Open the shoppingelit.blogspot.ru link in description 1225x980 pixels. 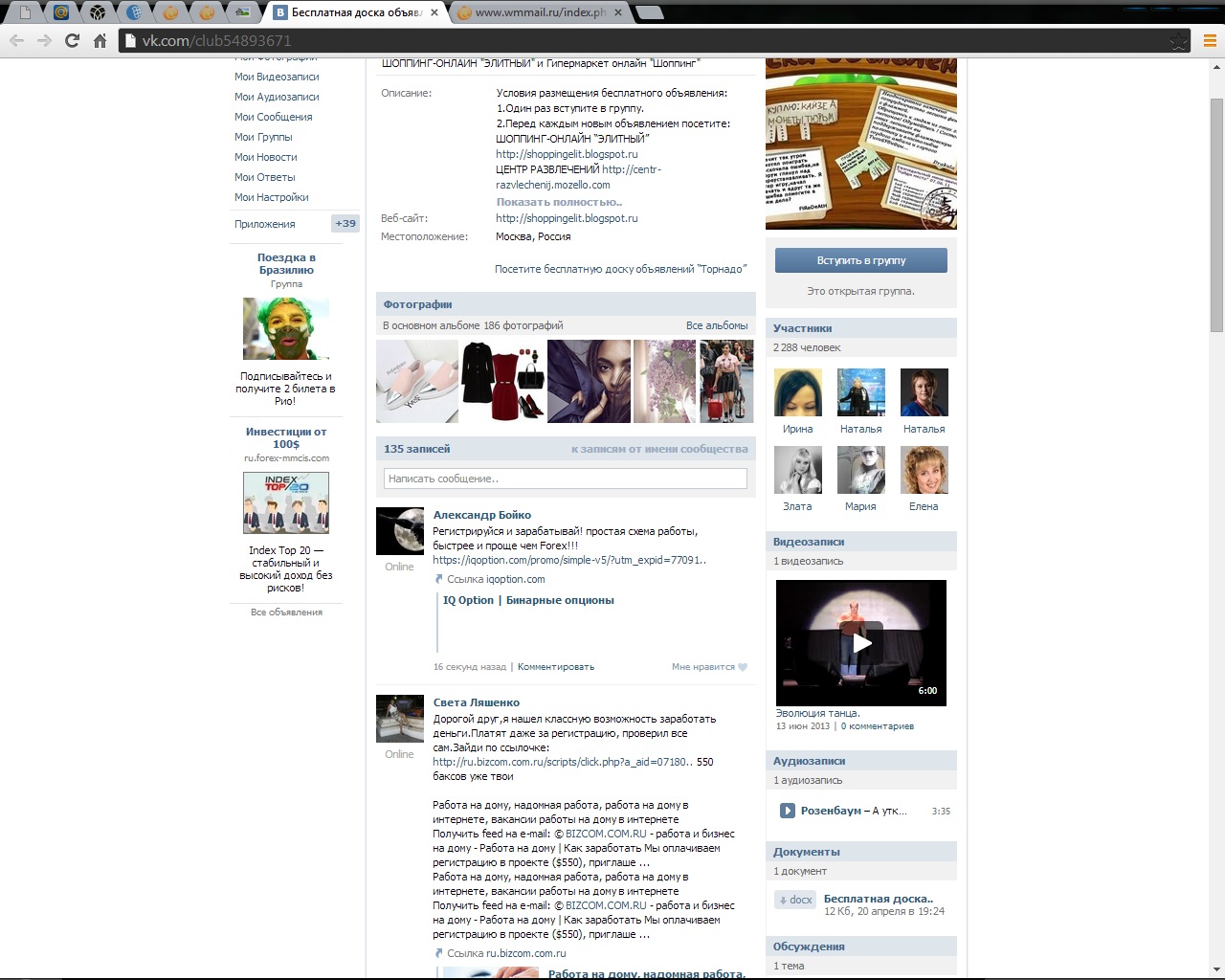567,154
